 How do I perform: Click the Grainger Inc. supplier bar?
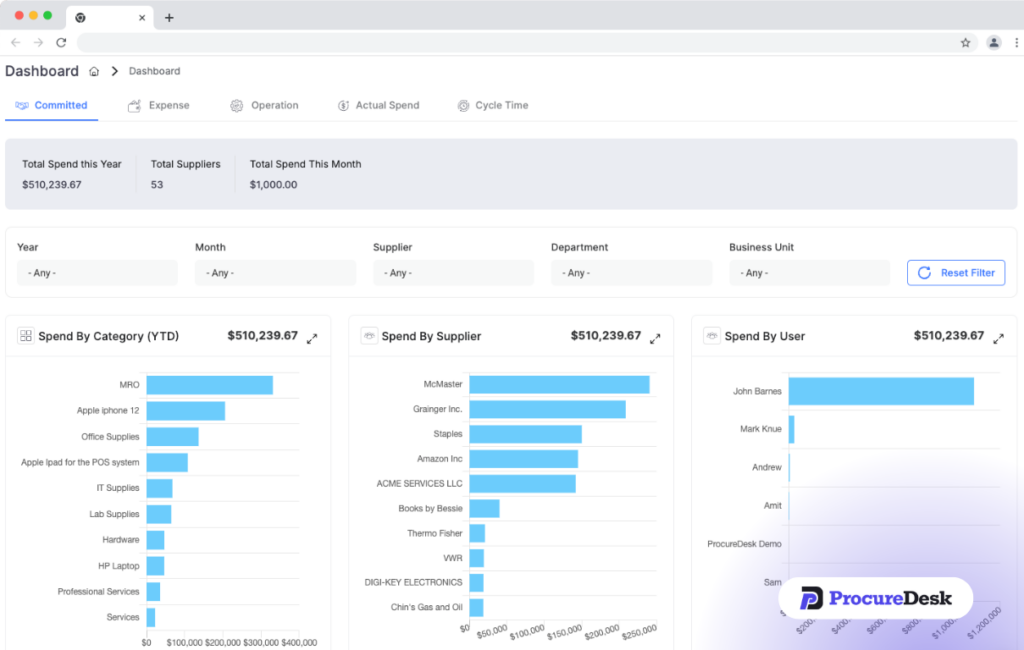point(547,409)
